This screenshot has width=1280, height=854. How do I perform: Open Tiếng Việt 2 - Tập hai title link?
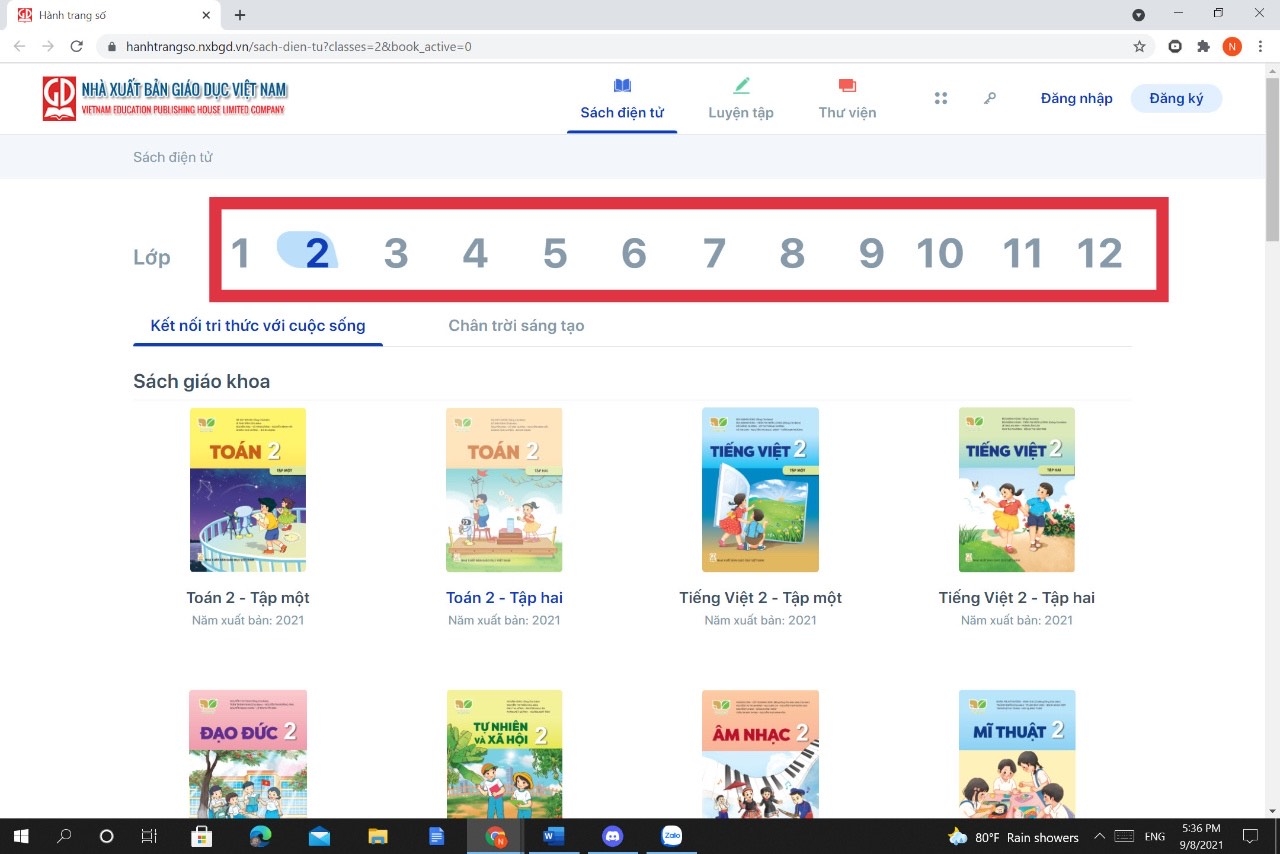click(x=1017, y=598)
